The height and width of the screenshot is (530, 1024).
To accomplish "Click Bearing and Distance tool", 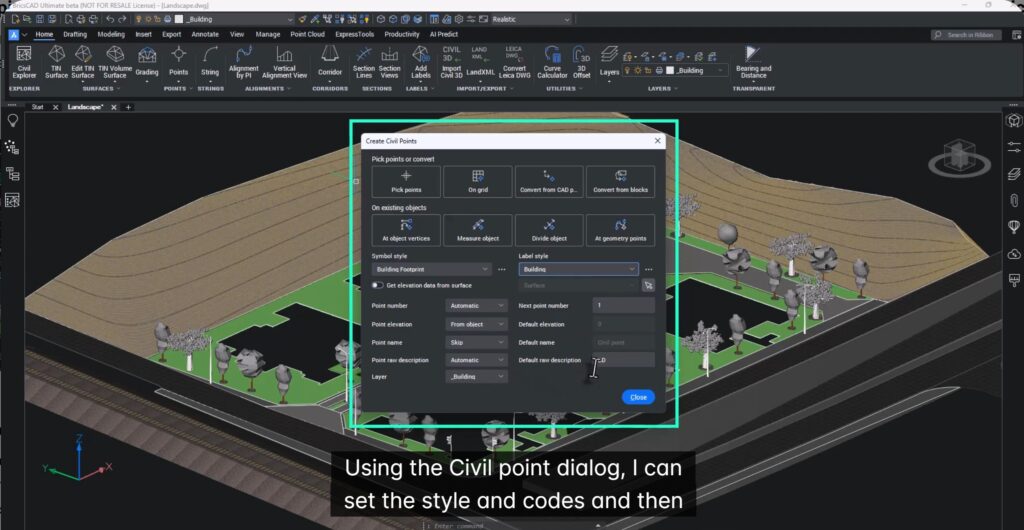I will [753, 63].
